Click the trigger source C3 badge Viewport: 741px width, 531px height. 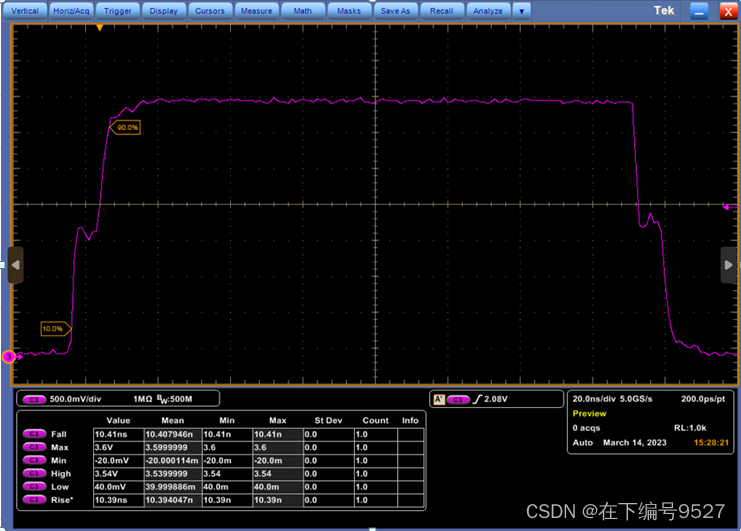[x=457, y=400]
